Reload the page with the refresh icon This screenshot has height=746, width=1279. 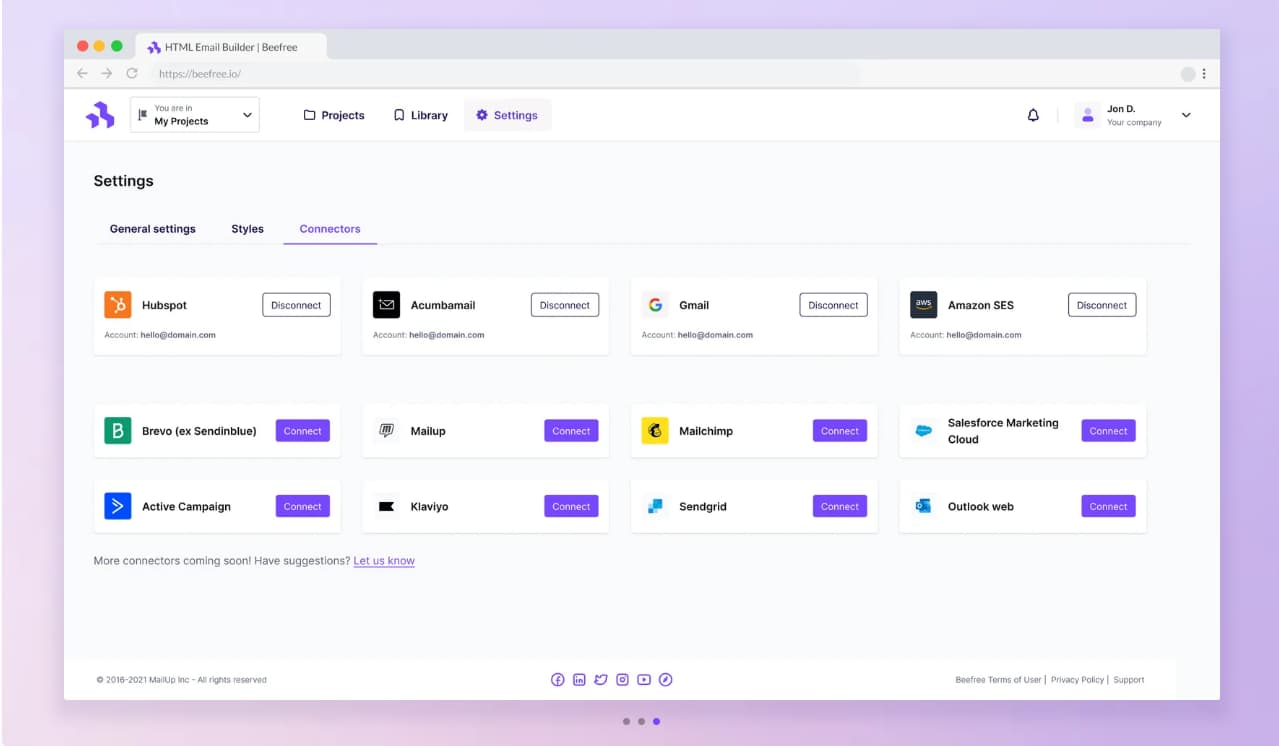click(x=132, y=73)
